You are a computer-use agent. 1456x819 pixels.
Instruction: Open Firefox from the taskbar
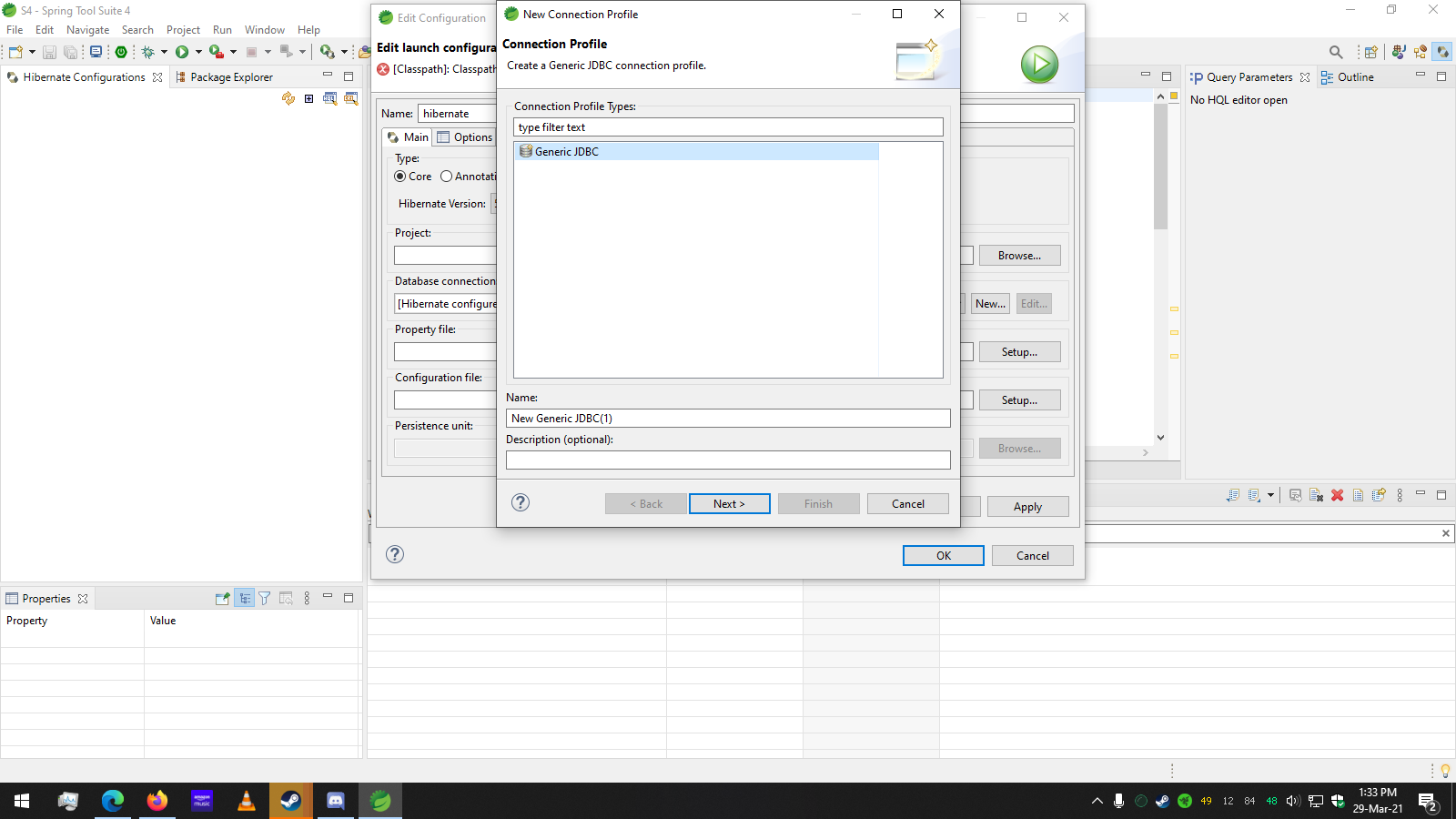[157, 801]
